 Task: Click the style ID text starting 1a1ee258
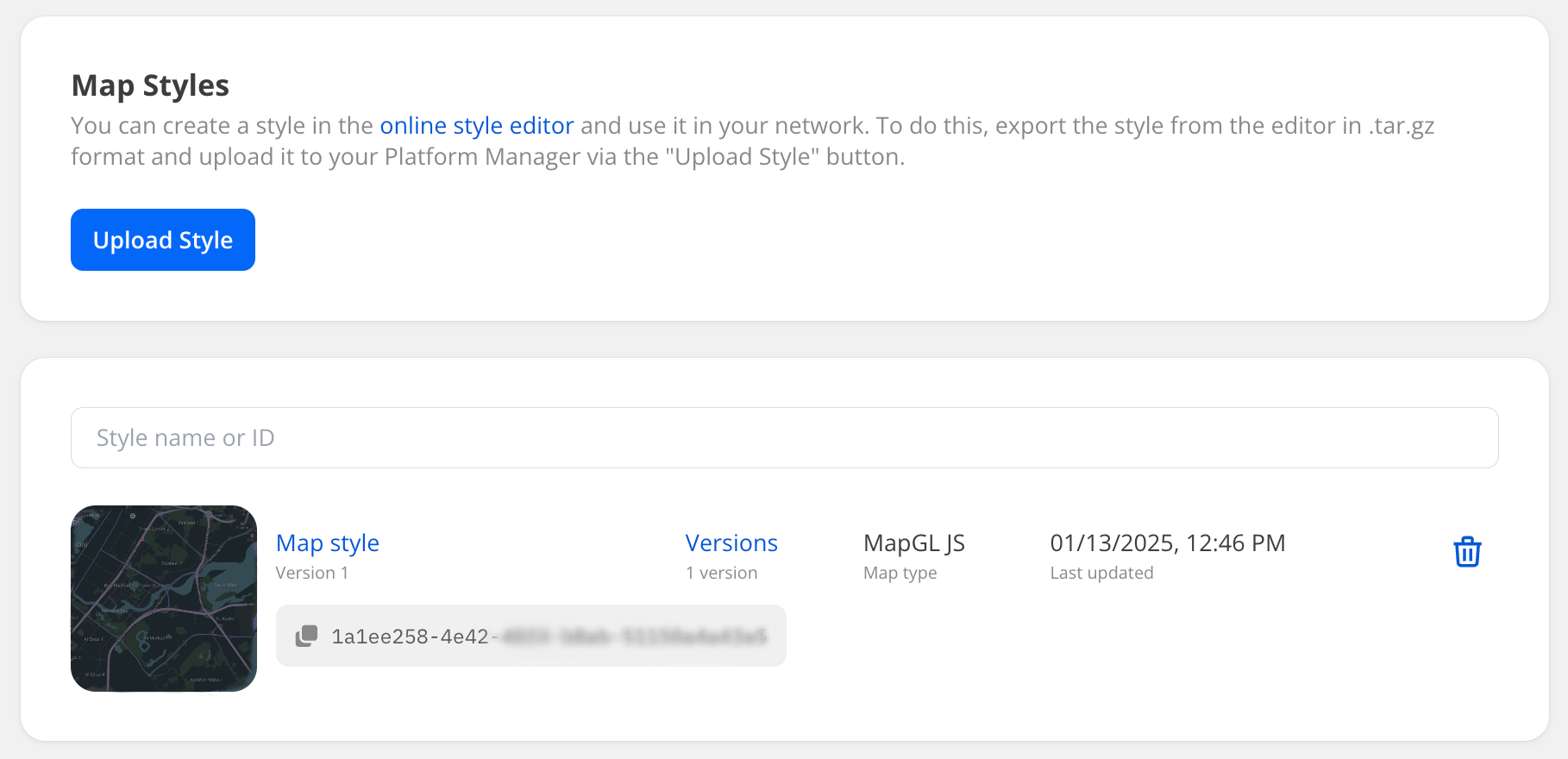coord(410,637)
